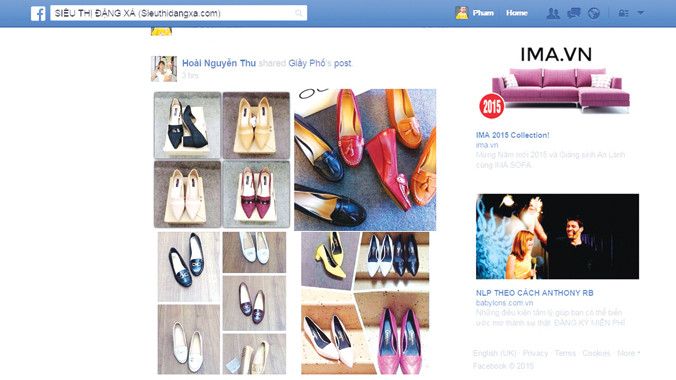Open the tassel loafers photo
This screenshot has height=380, width=676.
[x=365, y=160]
